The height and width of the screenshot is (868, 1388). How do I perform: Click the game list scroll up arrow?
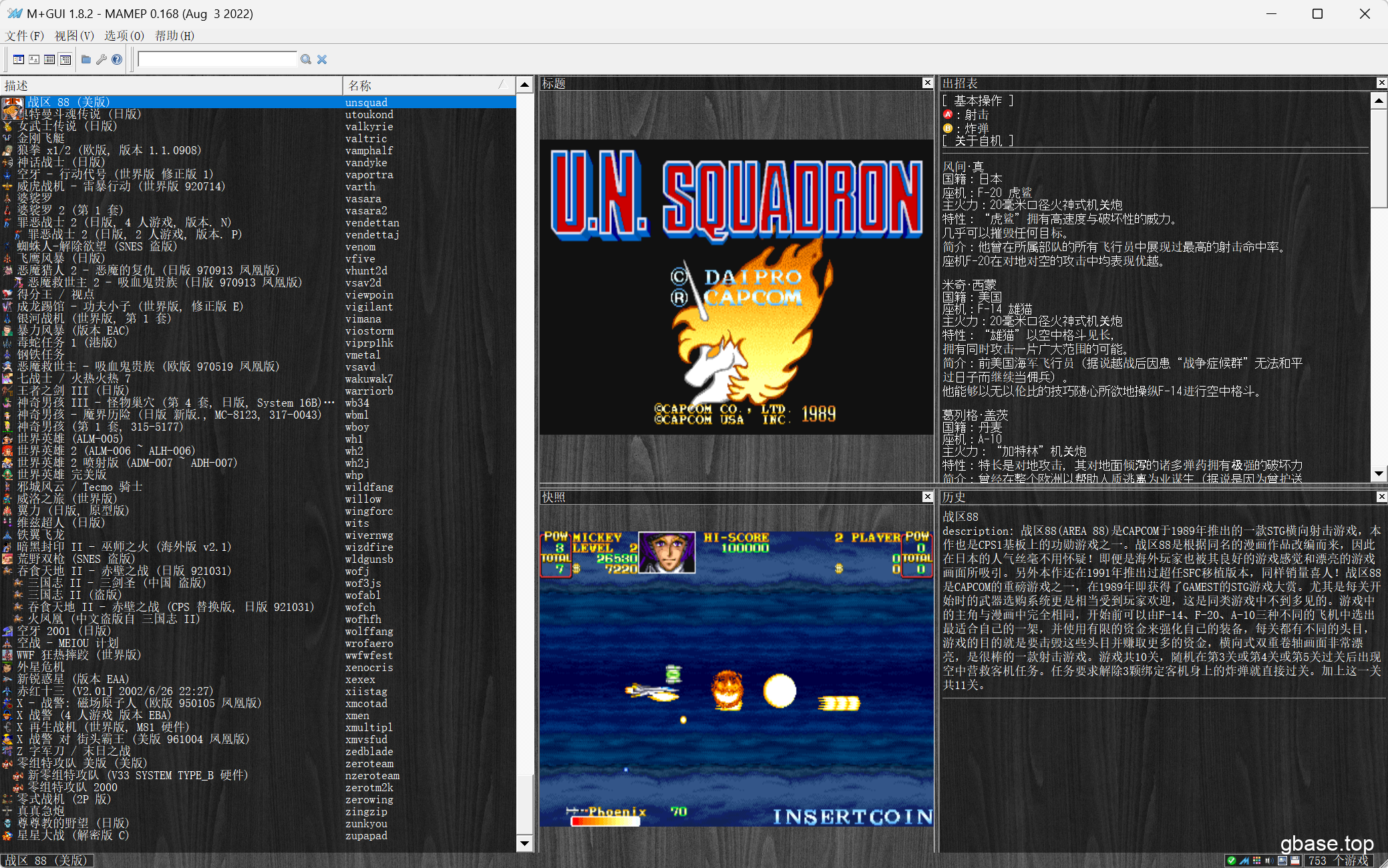point(525,85)
